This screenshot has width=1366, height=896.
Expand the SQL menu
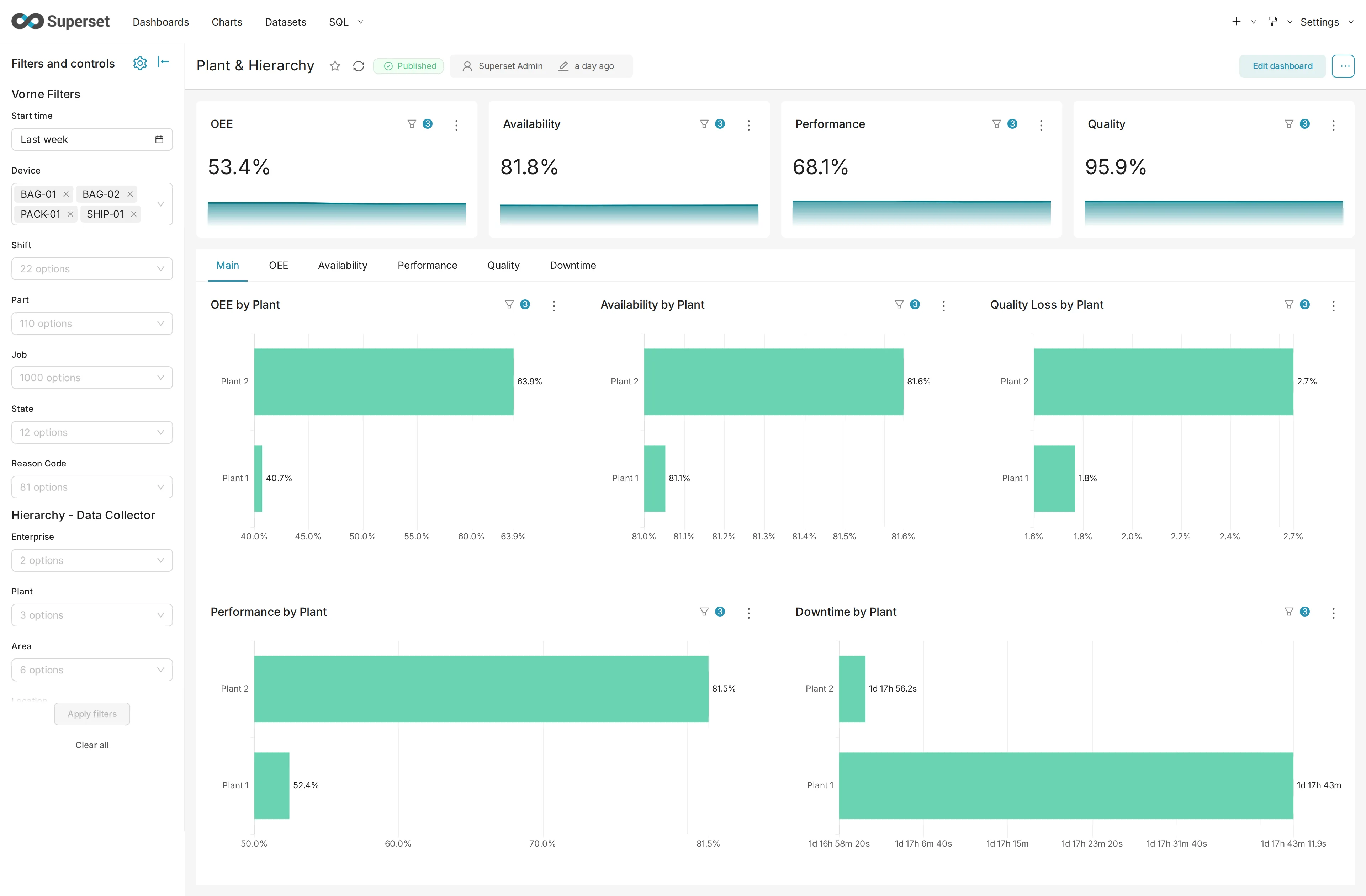point(346,22)
